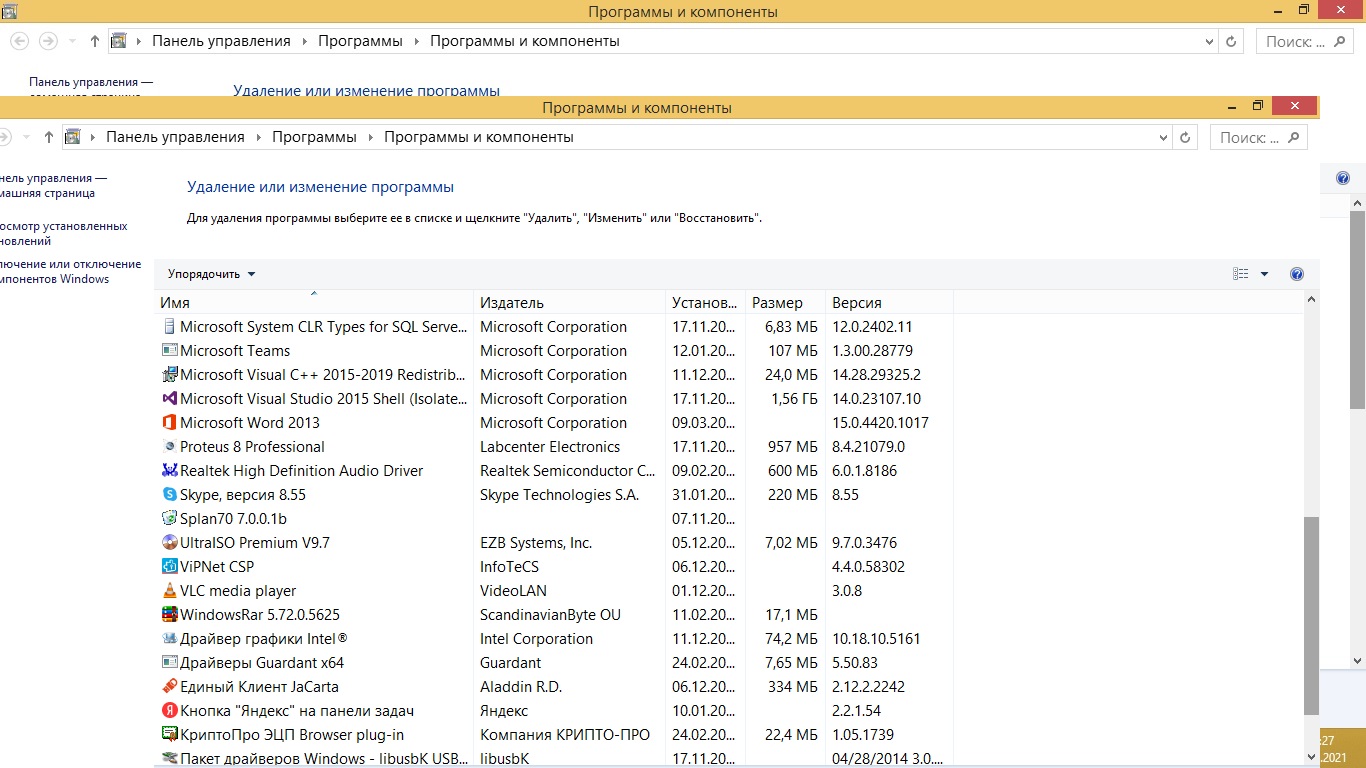This screenshot has width=1366, height=768.
Task: Sort list by Установлено column
Action: pyautogui.click(x=705, y=302)
